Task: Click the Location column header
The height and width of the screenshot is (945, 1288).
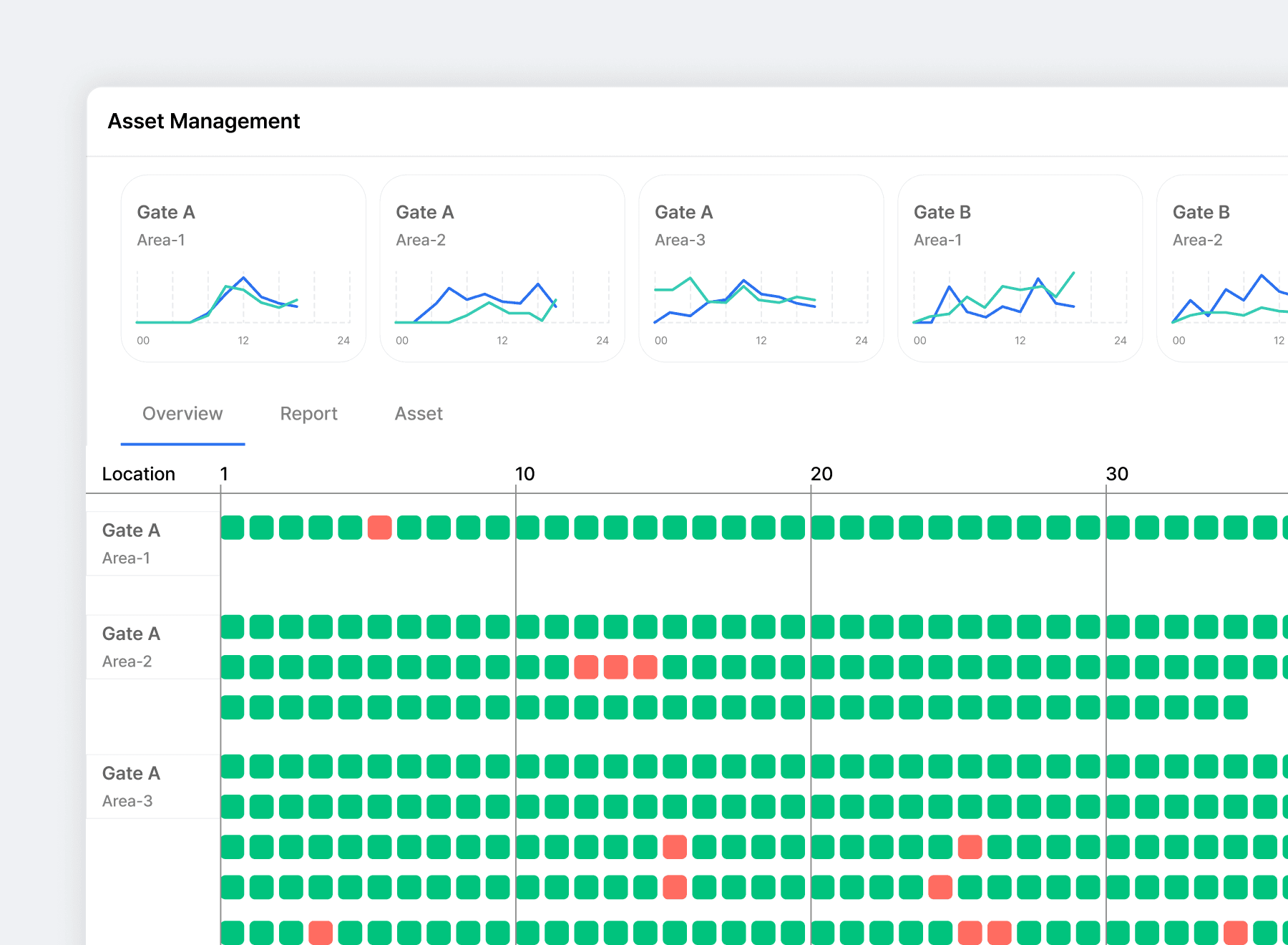Action: pyautogui.click(x=139, y=474)
